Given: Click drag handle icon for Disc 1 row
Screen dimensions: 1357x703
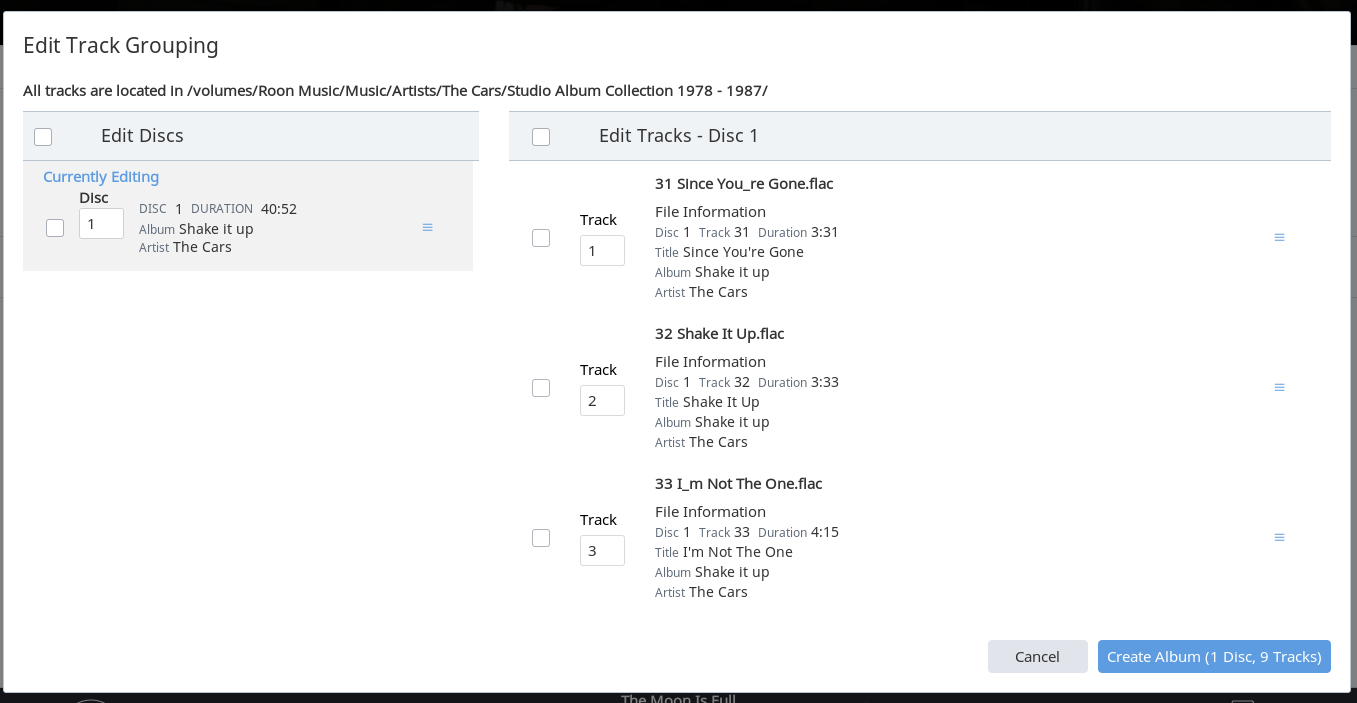Looking at the screenshot, I should (427, 228).
